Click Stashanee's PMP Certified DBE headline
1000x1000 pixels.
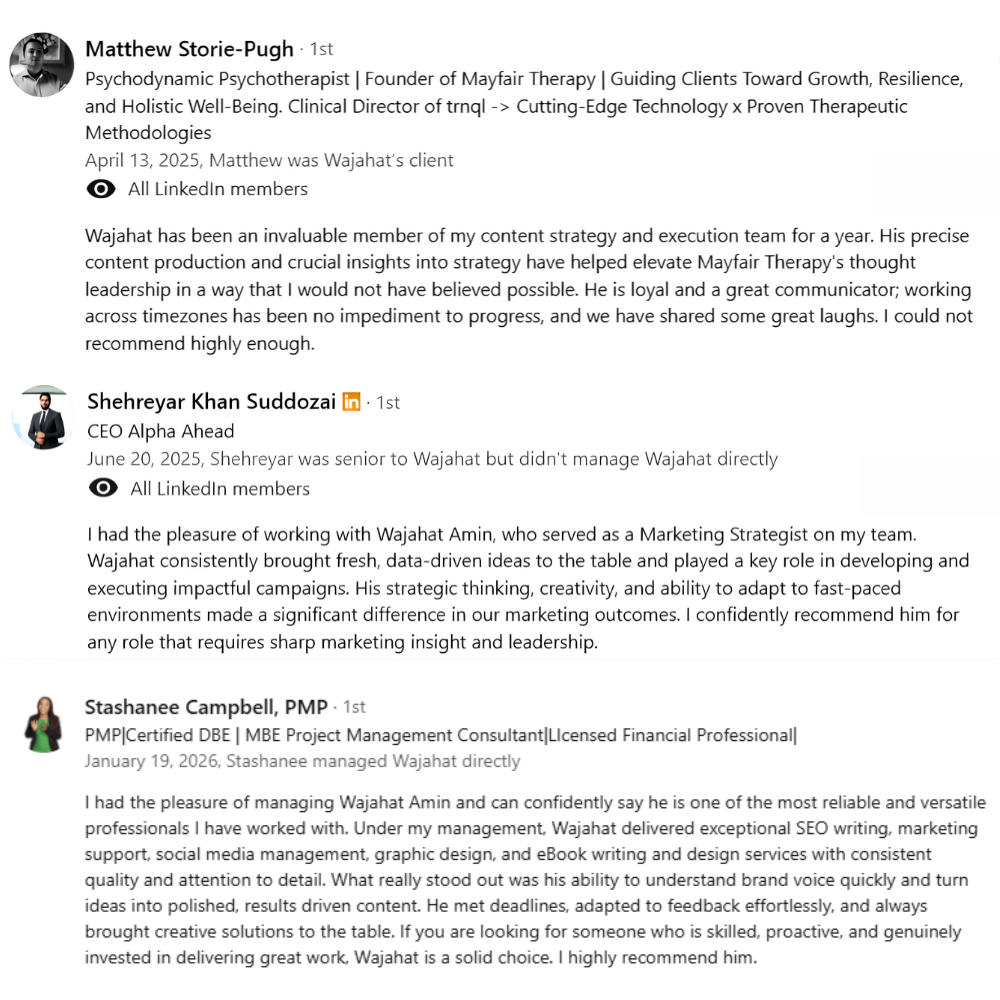click(441, 736)
